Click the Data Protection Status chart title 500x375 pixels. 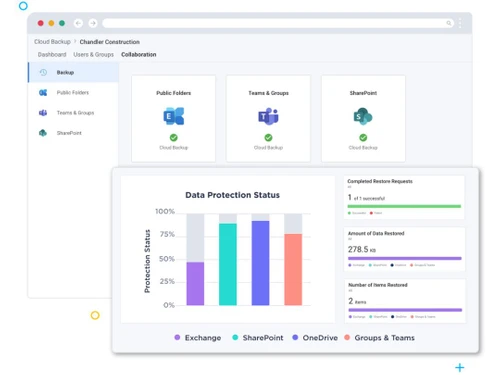[232, 195]
